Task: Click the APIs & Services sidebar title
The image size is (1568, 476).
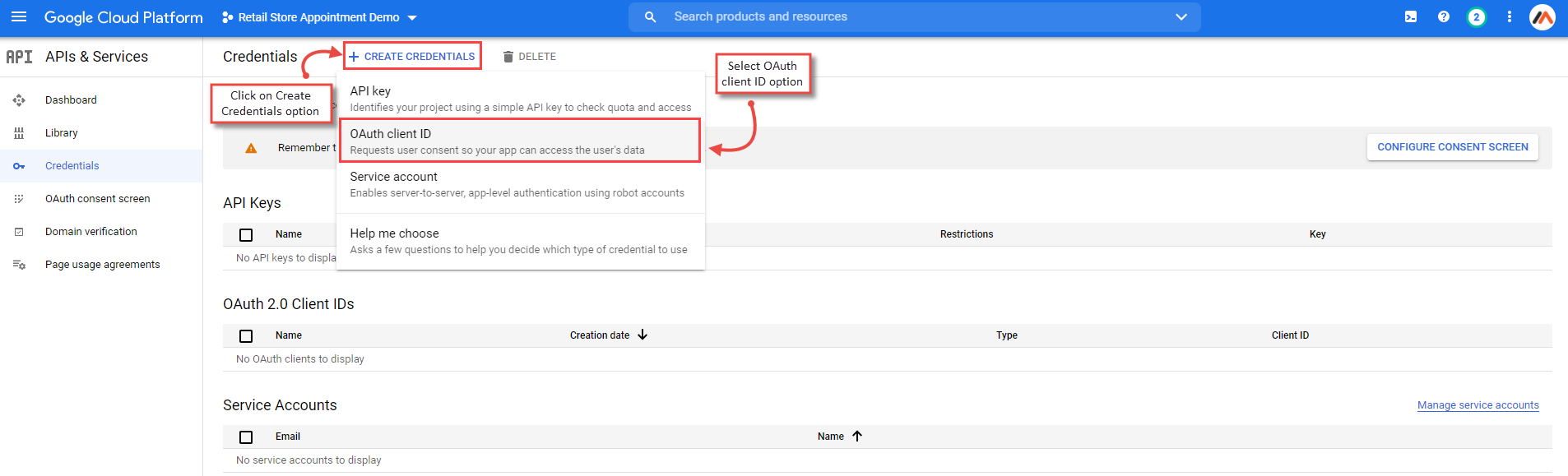Action: point(97,57)
